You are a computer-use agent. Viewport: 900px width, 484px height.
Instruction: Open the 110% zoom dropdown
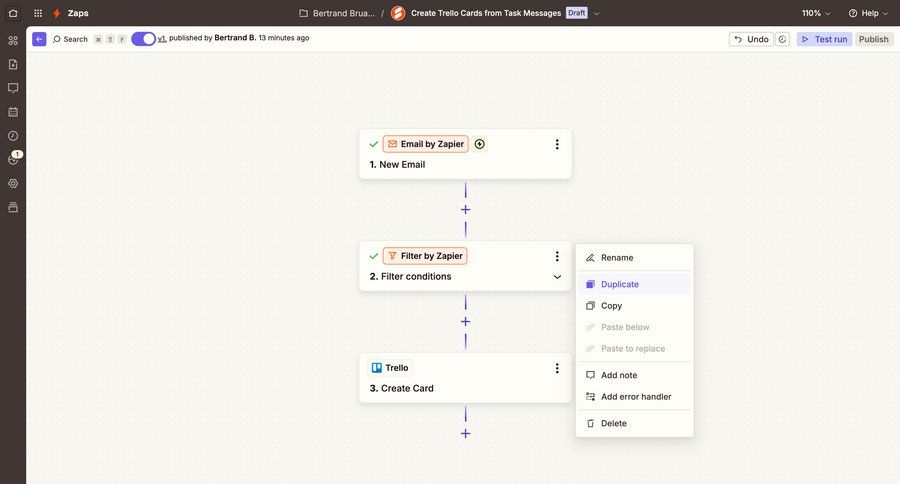pos(816,13)
